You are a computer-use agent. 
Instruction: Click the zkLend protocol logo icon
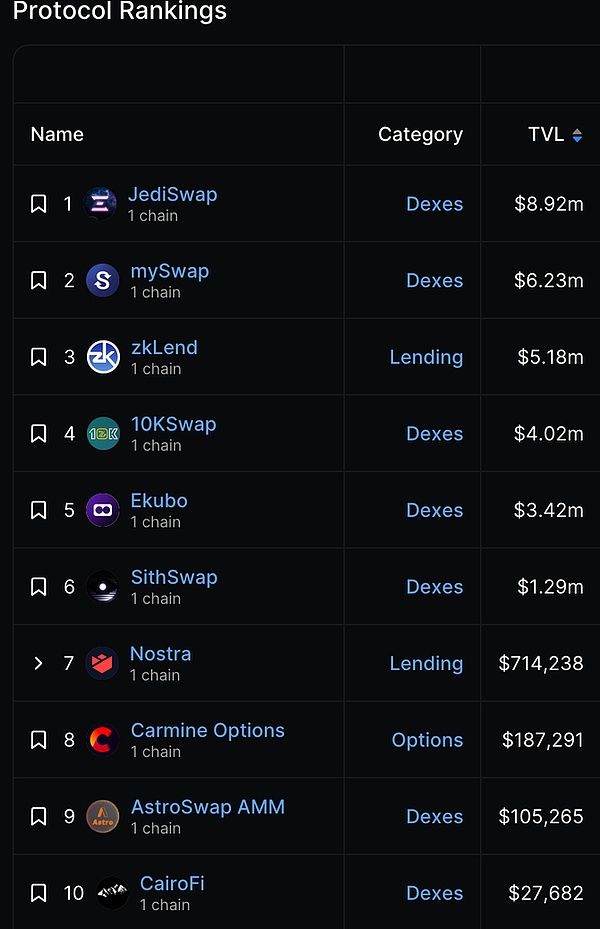click(x=103, y=357)
